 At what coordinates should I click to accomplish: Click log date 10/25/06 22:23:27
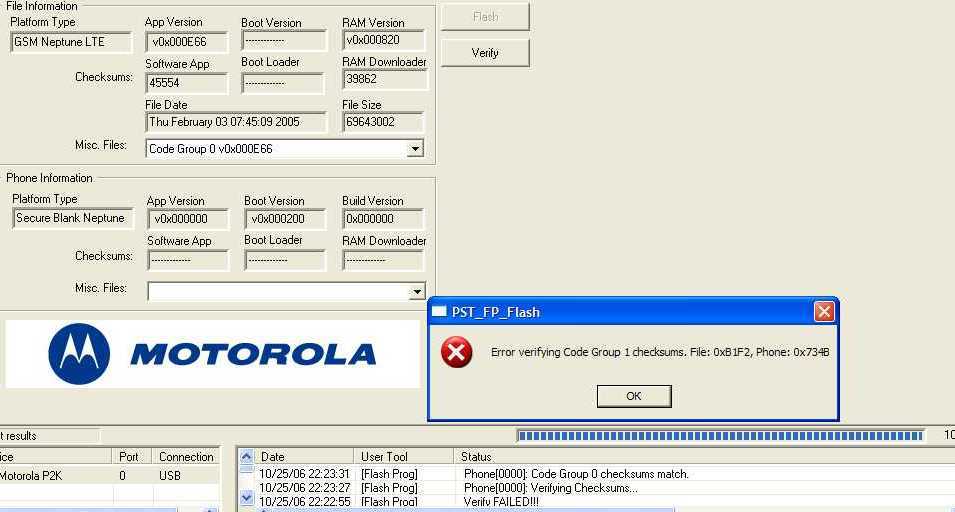(x=305, y=488)
